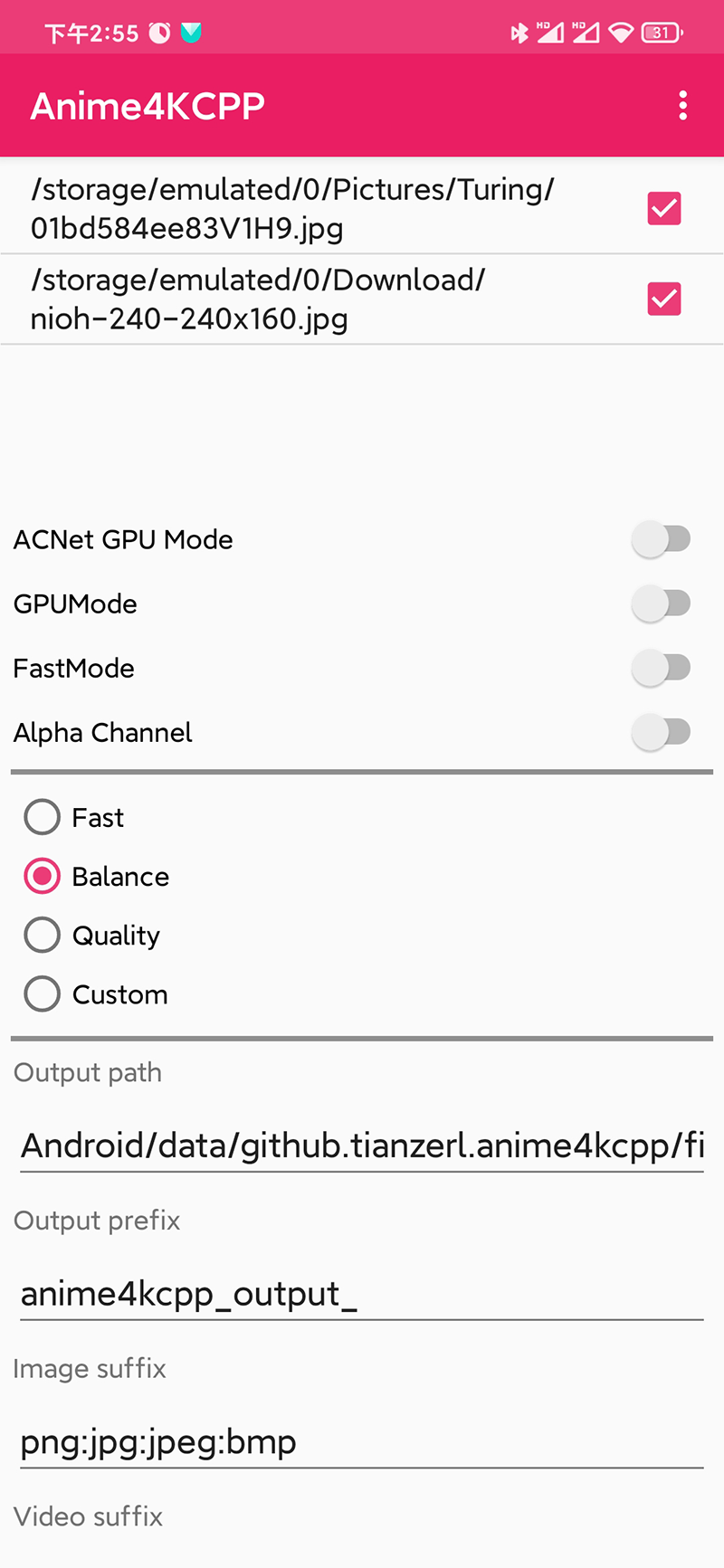Open the three-dot overflow menu
Viewport: 724px width, 1568px height.
682,106
